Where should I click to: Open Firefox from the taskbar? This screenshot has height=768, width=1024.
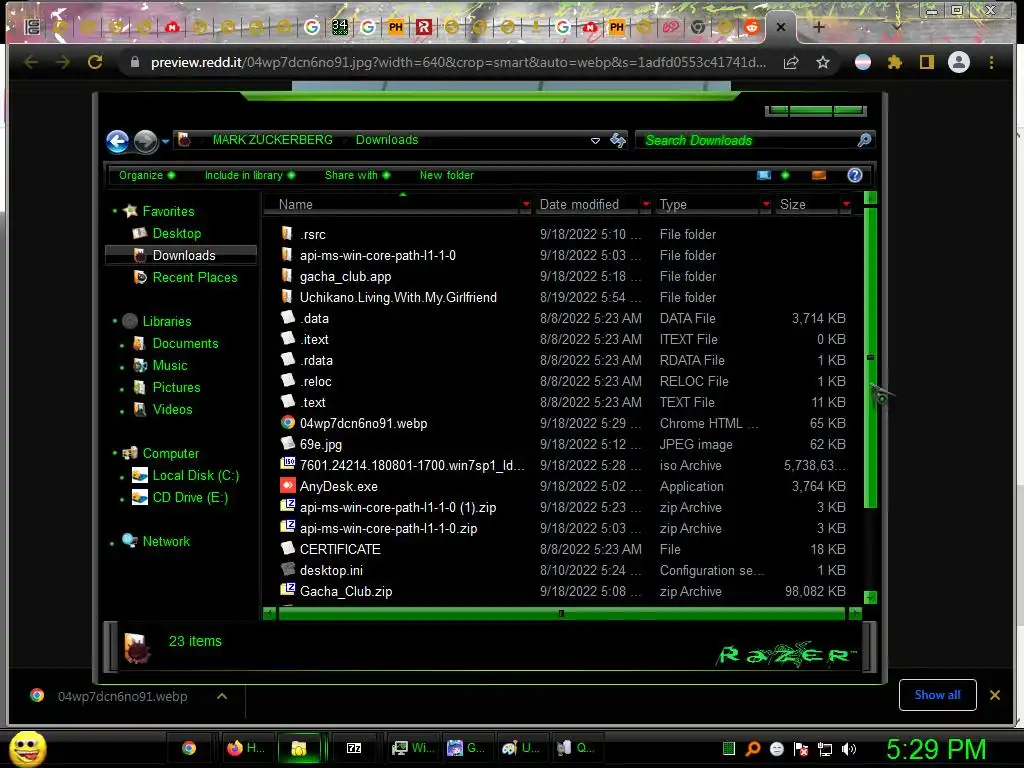pyautogui.click(x=246, y=748)
